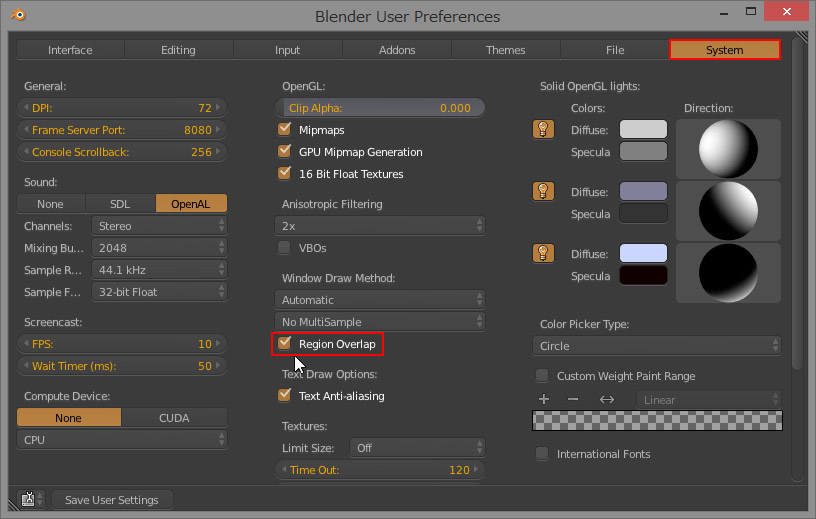This screenshot has height=519, width=816.
Task: Click the plus icon for weight paint range
Action: (544, 399)
